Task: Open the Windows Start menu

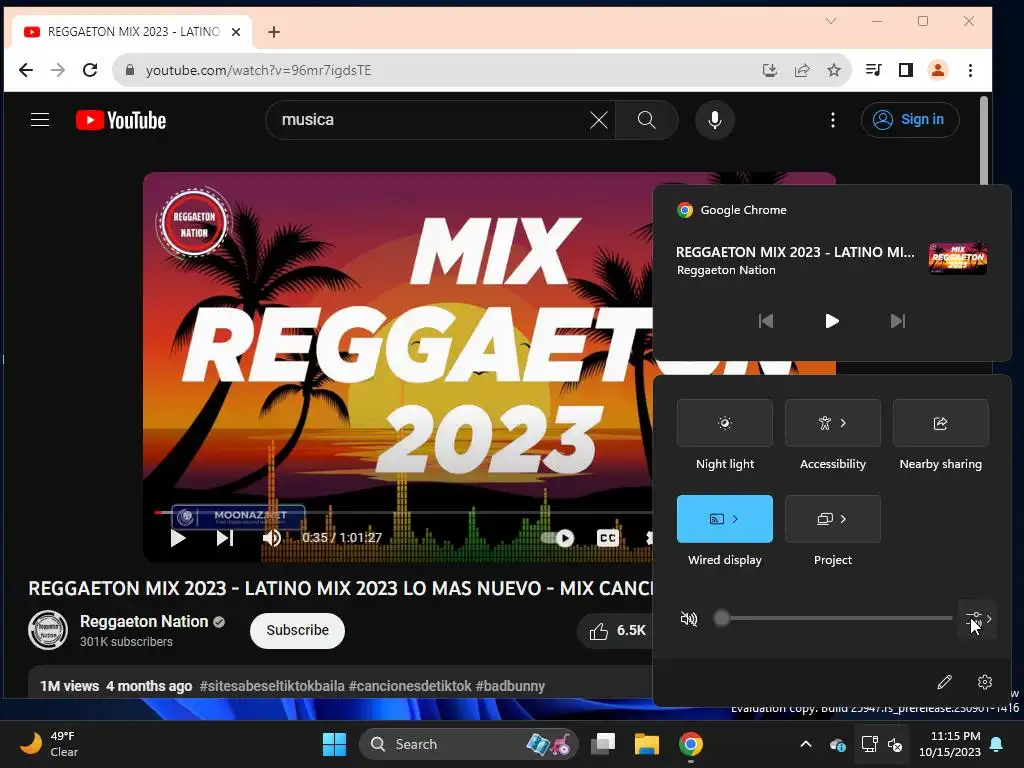Action: pos(334,744)
